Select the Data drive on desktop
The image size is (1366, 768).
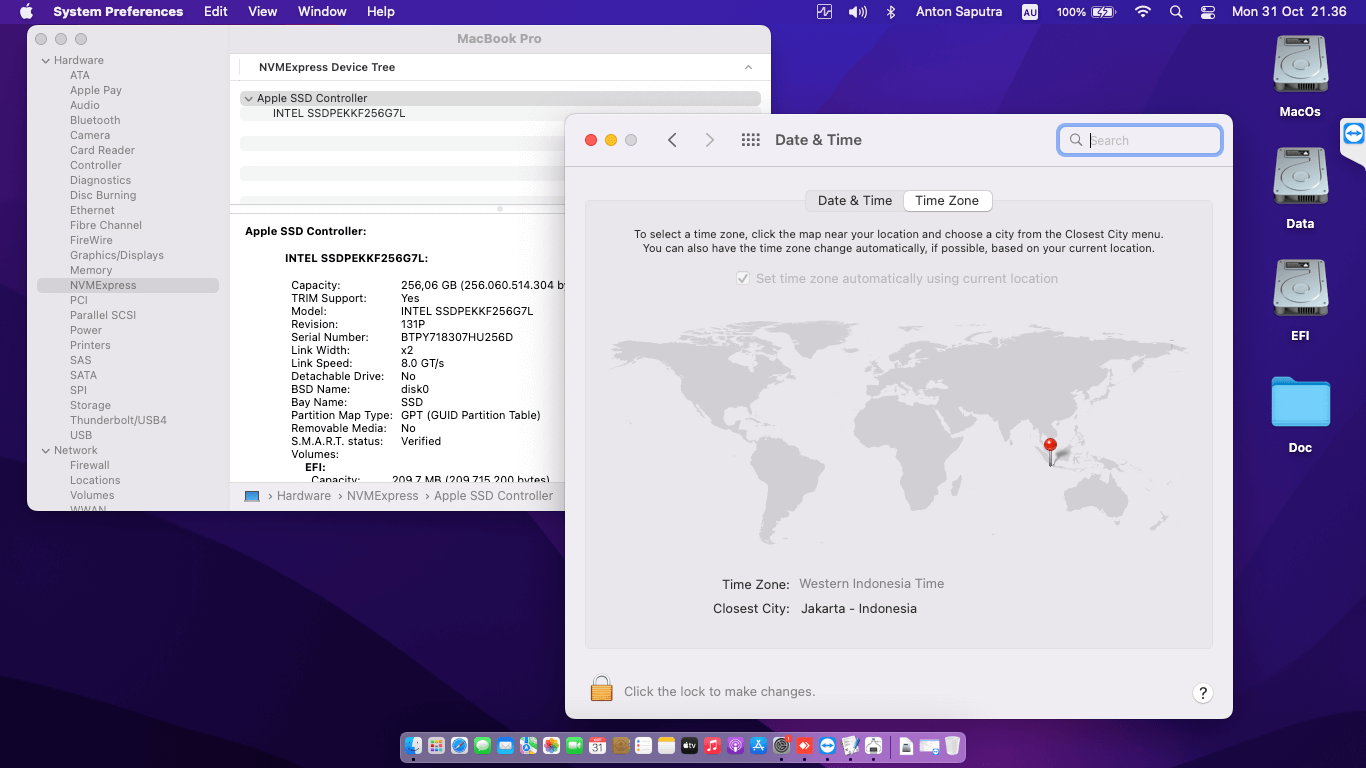pyautogui.click(x=1300, y=188)
